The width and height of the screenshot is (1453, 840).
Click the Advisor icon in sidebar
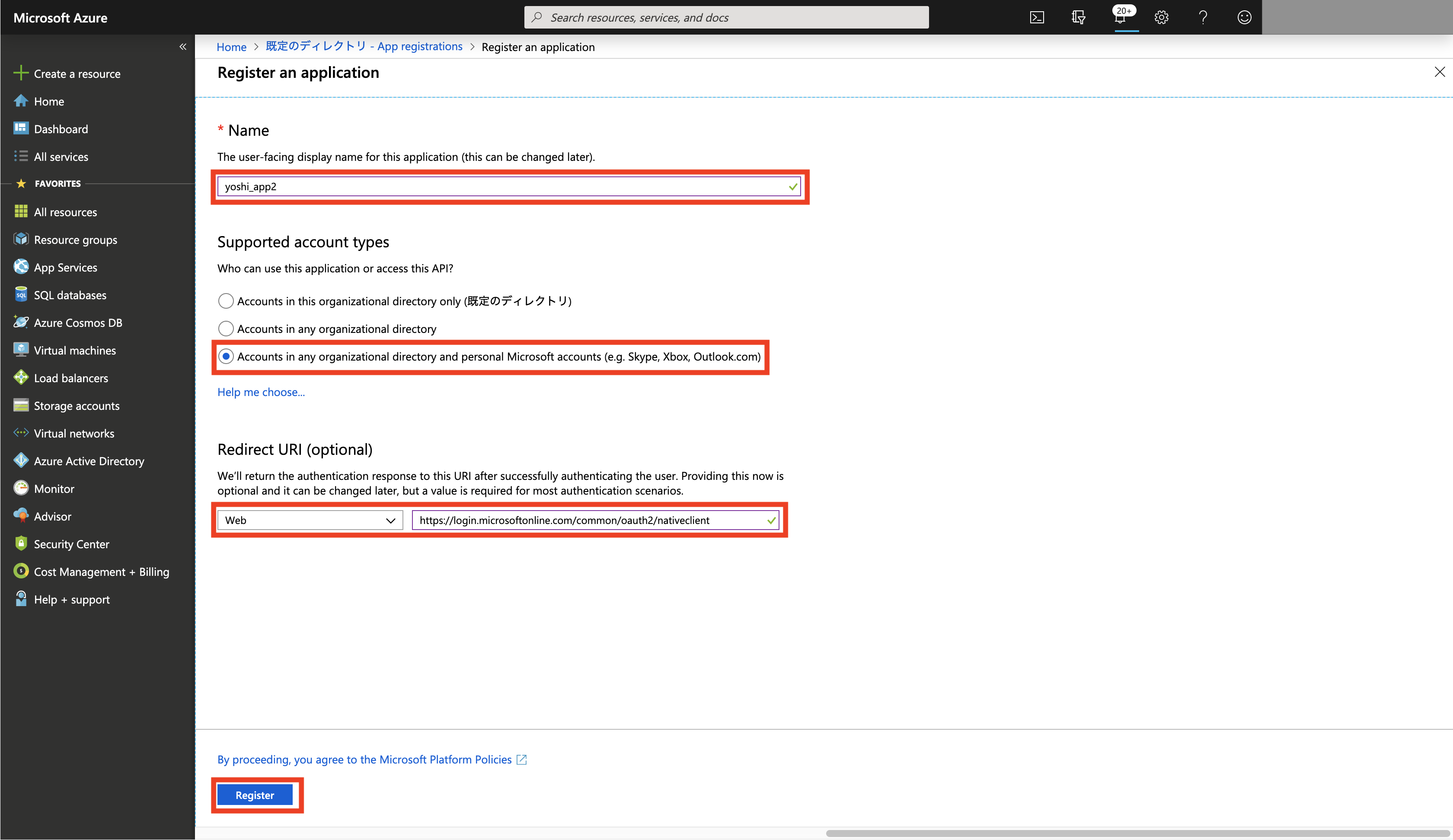21,515
